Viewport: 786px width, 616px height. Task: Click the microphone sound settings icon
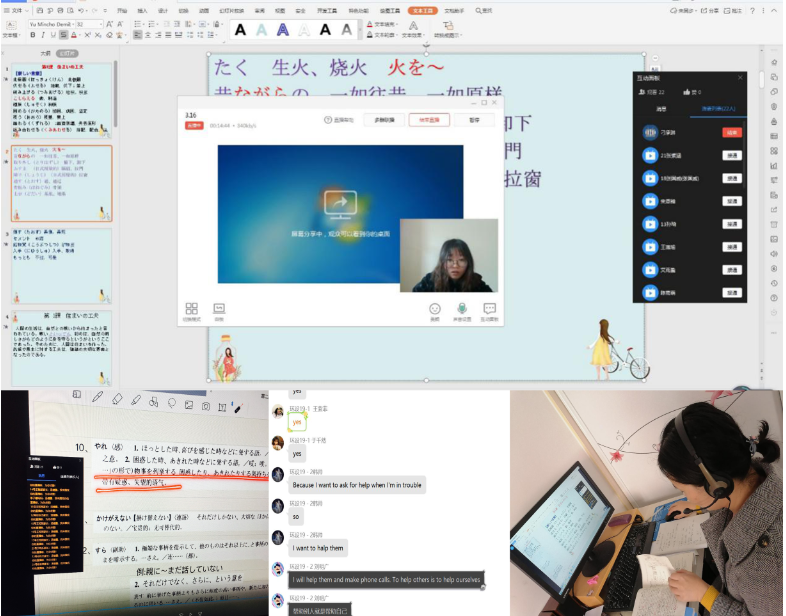[462, 310]
